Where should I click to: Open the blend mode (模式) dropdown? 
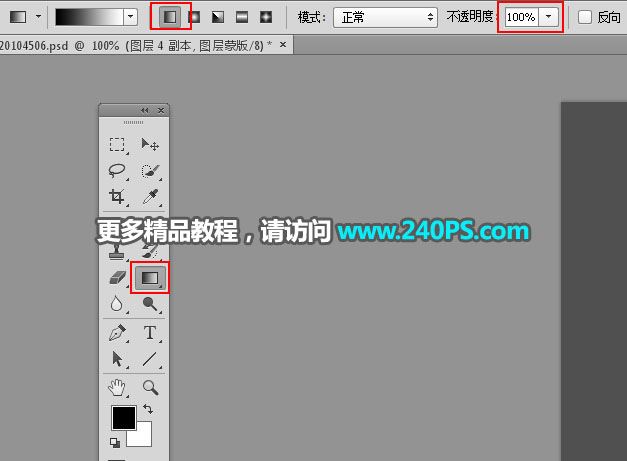[385, 17]
